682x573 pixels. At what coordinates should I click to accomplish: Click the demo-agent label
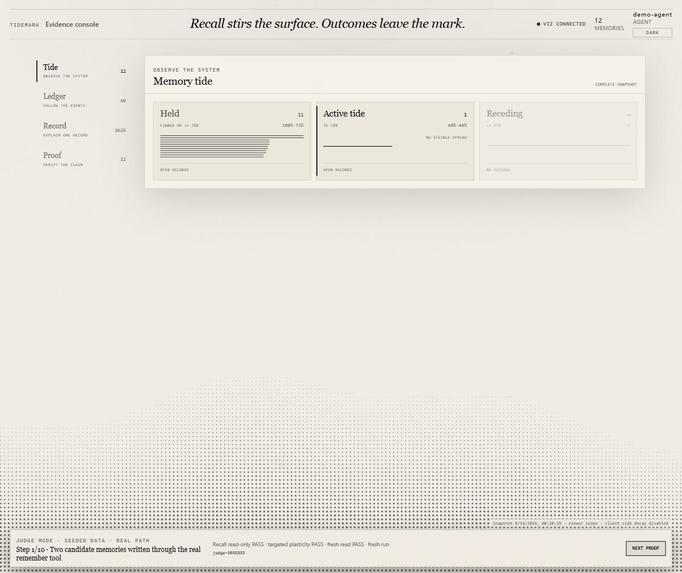point(652,14)
